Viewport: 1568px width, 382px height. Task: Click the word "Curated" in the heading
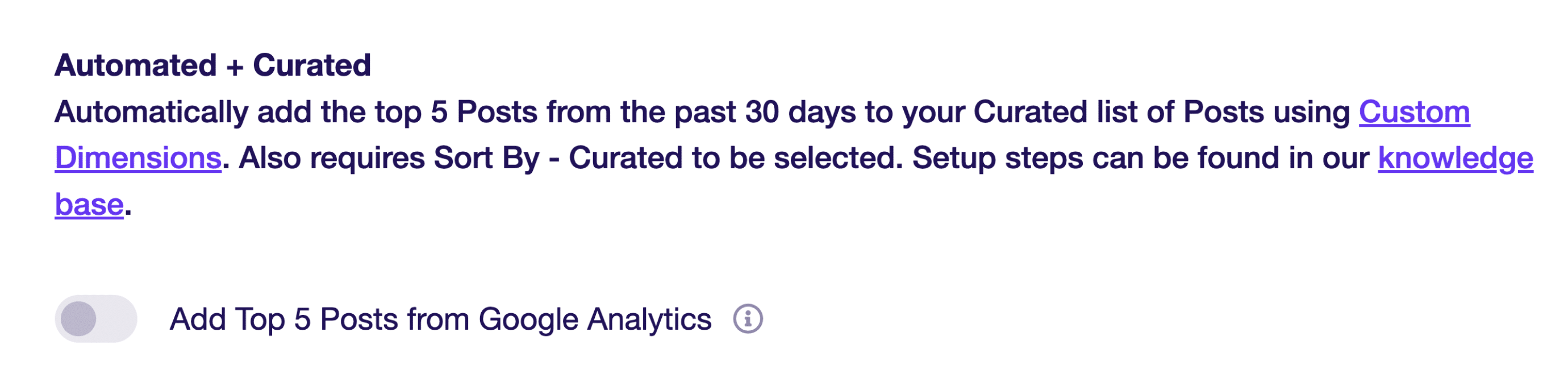tap(312, 65)
